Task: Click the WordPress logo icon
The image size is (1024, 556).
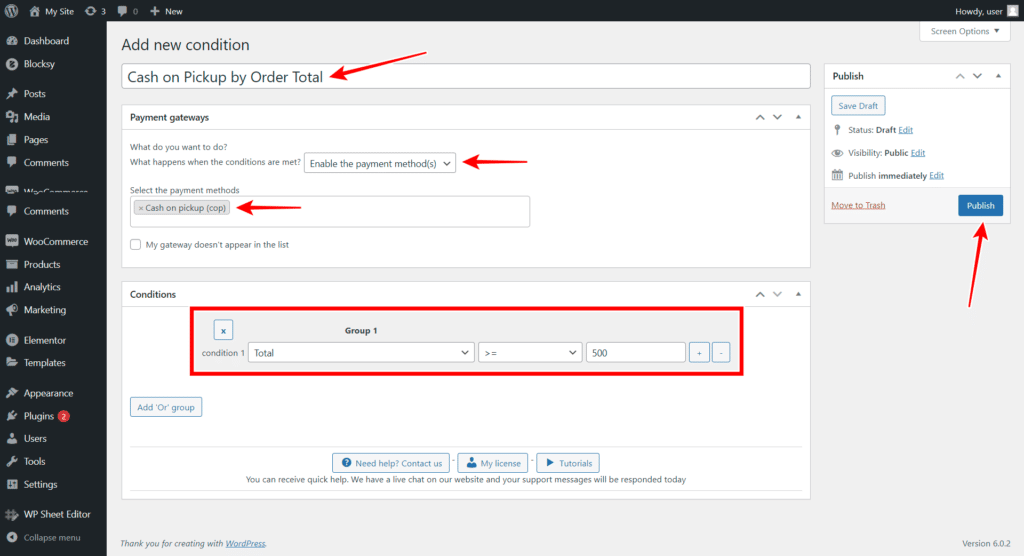Action: [12, 11]
